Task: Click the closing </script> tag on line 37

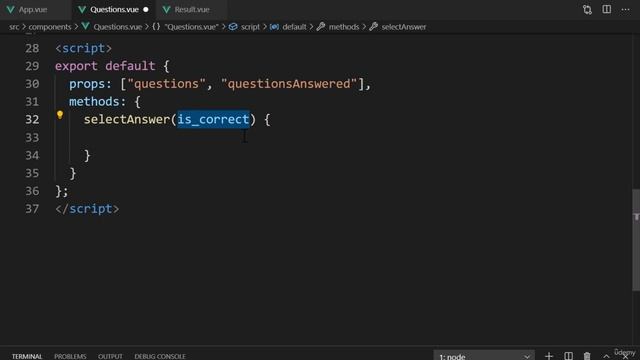Action: [87, 209]
